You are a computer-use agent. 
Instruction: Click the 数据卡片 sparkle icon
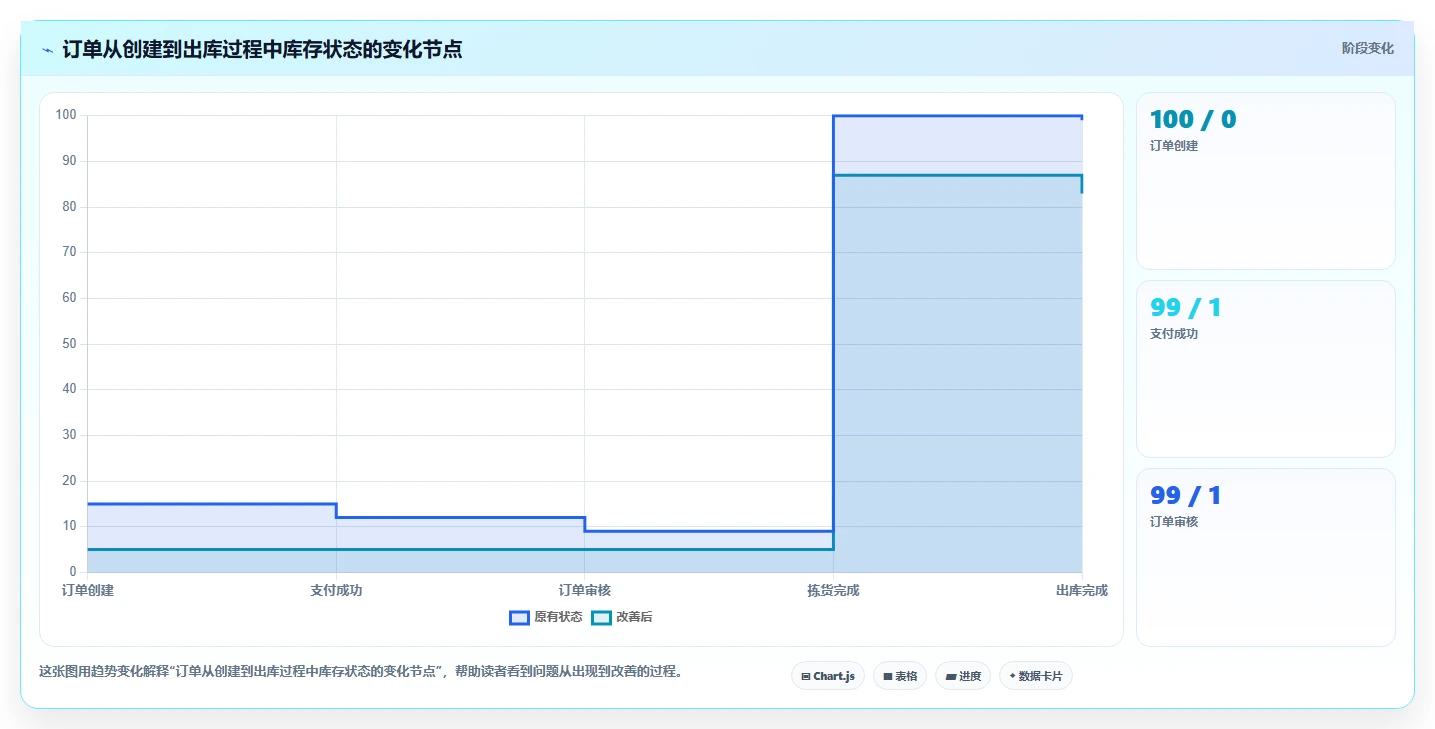click(x=1012, y=676)
